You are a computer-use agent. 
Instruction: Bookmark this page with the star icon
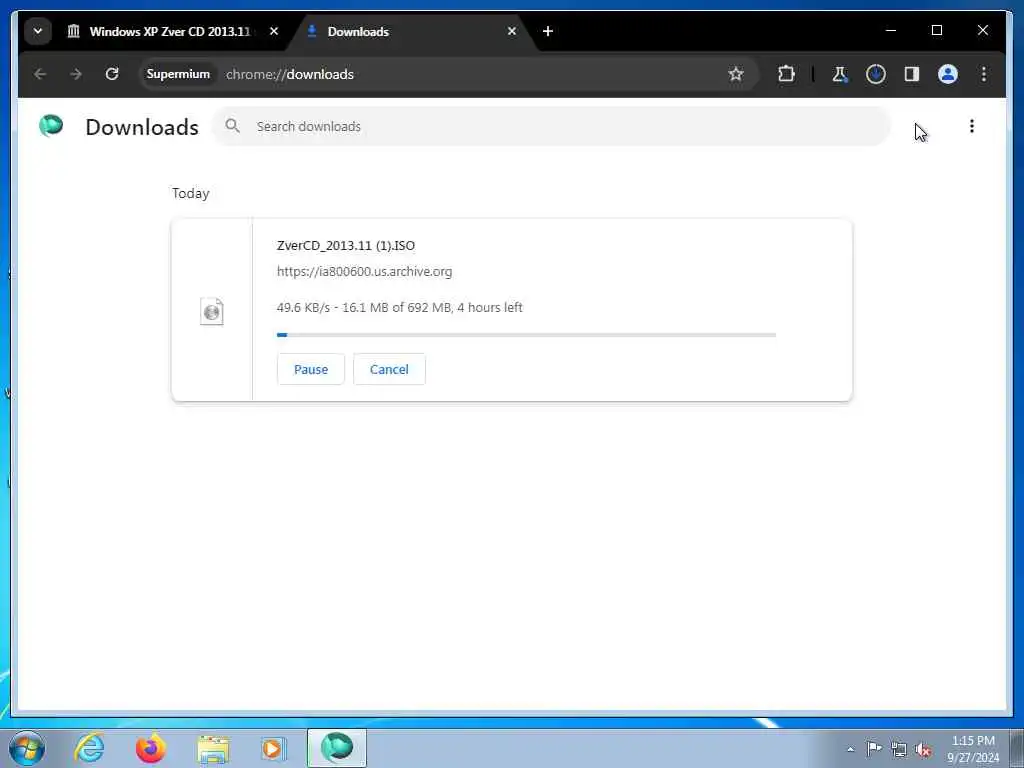tap(736, 74)
